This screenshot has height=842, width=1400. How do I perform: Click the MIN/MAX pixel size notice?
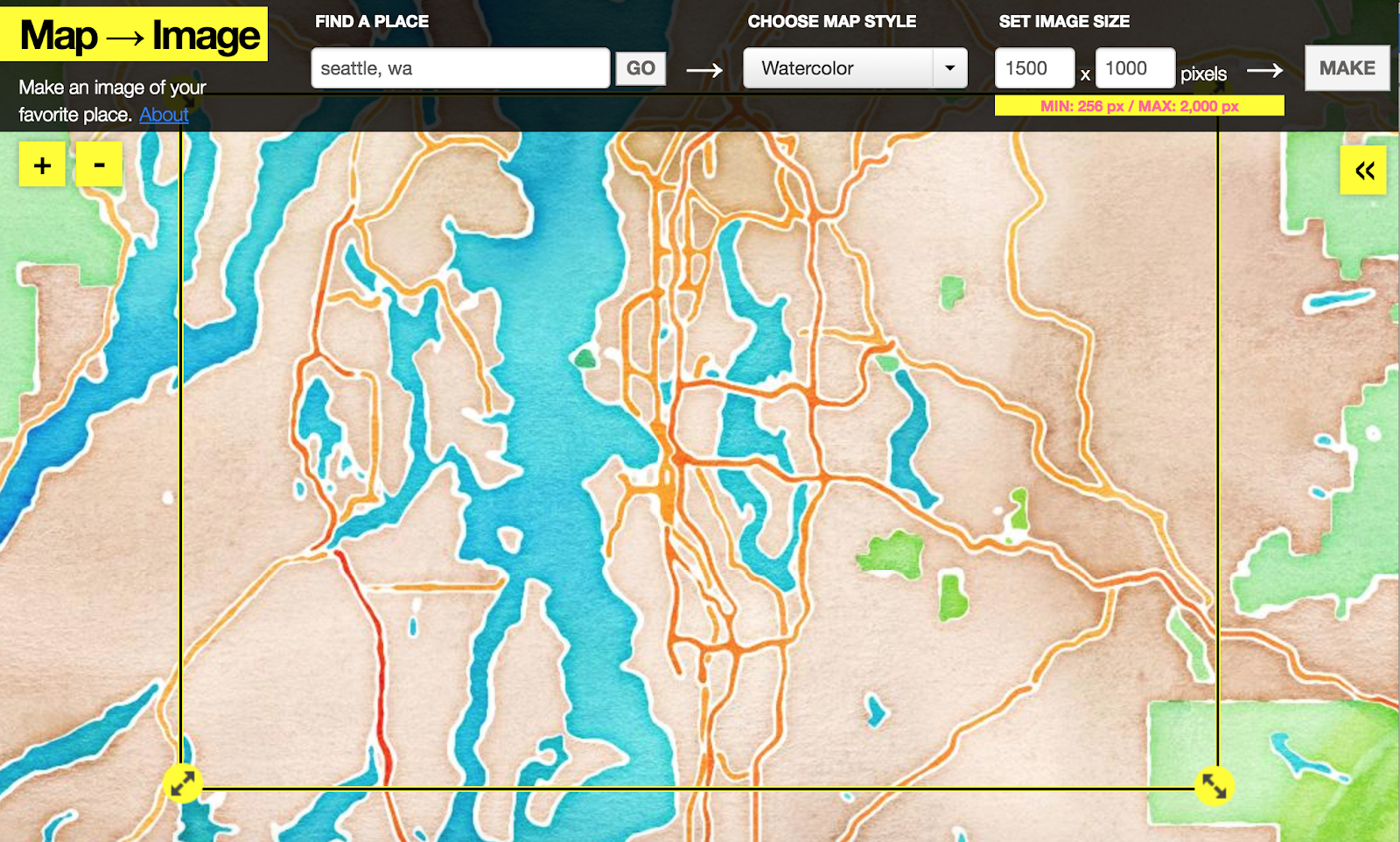[x=1139, y=106]
